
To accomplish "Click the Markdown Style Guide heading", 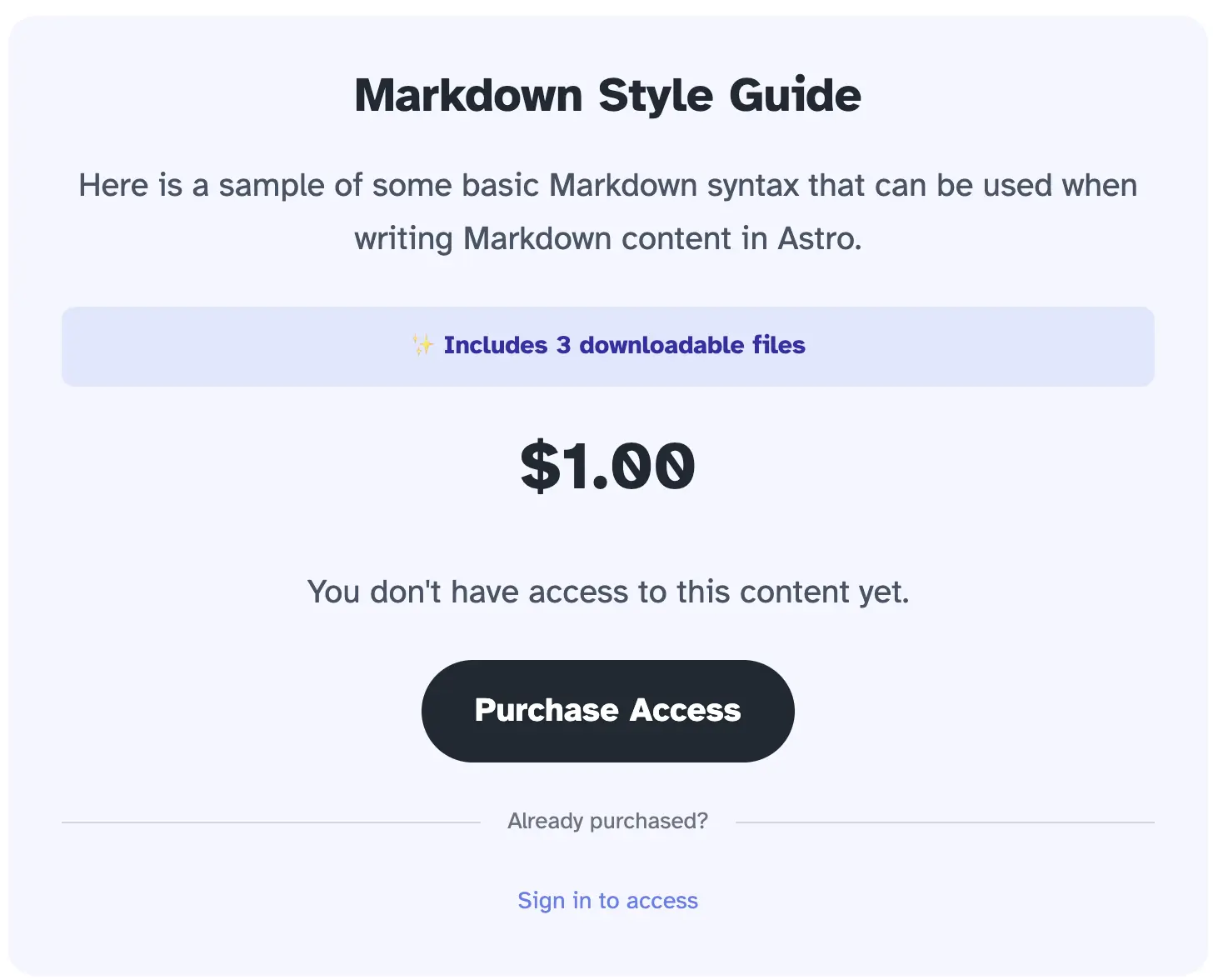I will click(x=607, y=95).
